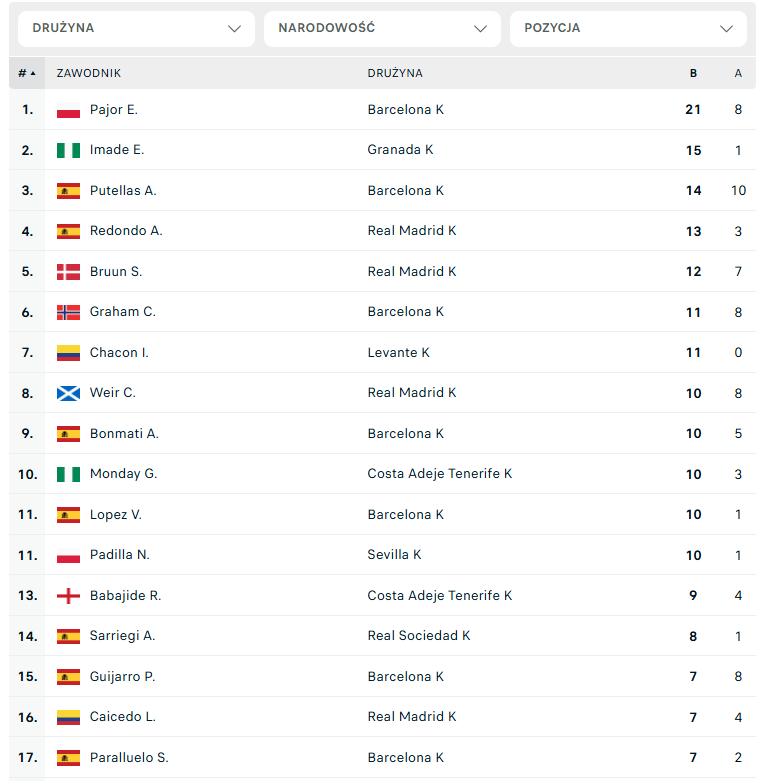The image size is (768, 781).
Task: Click England flag next to Babajide R.
Action: (x=68, y=596)
